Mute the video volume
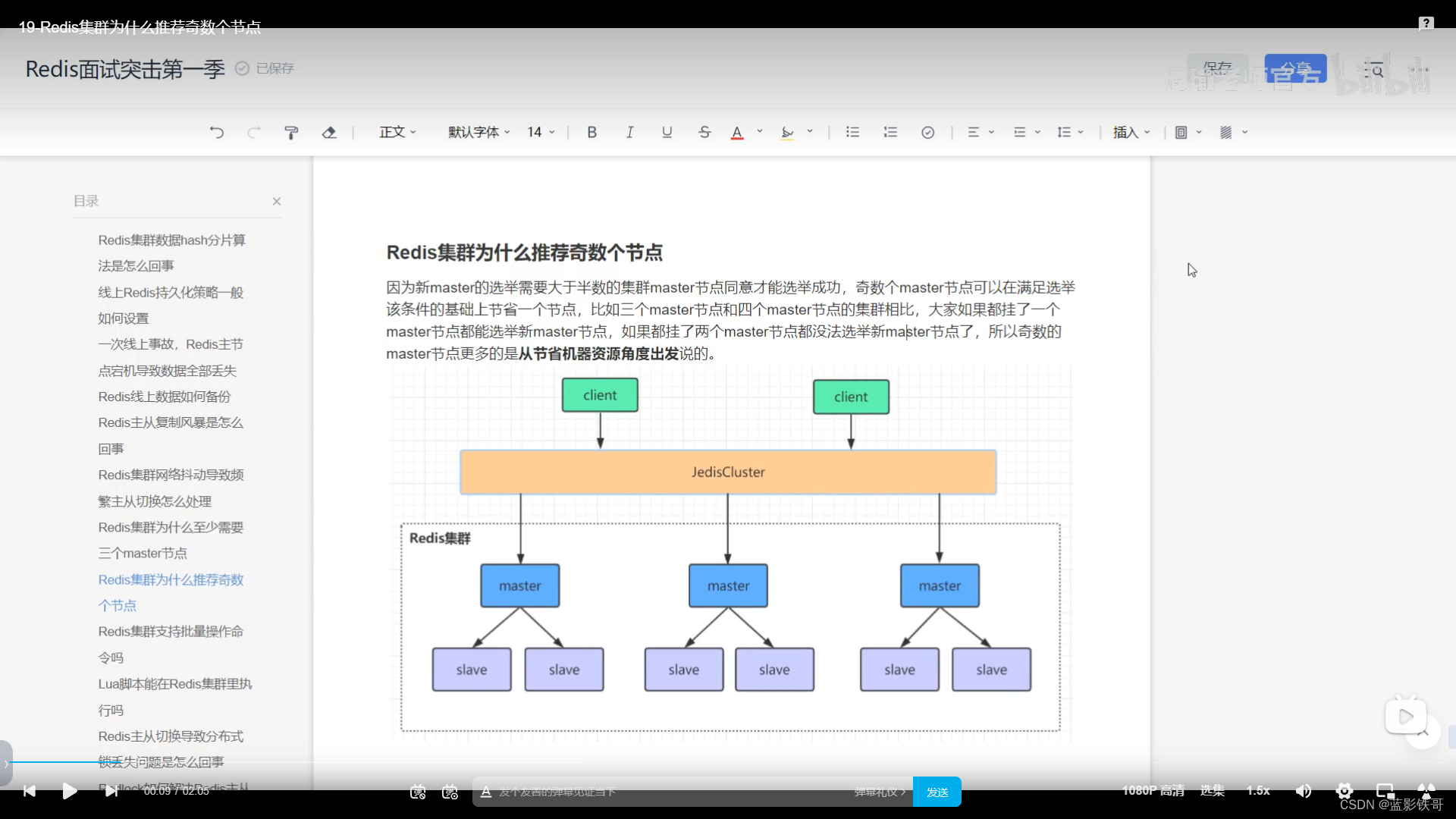Viewport: 1456px width, 819px height. pos(1304,791)
